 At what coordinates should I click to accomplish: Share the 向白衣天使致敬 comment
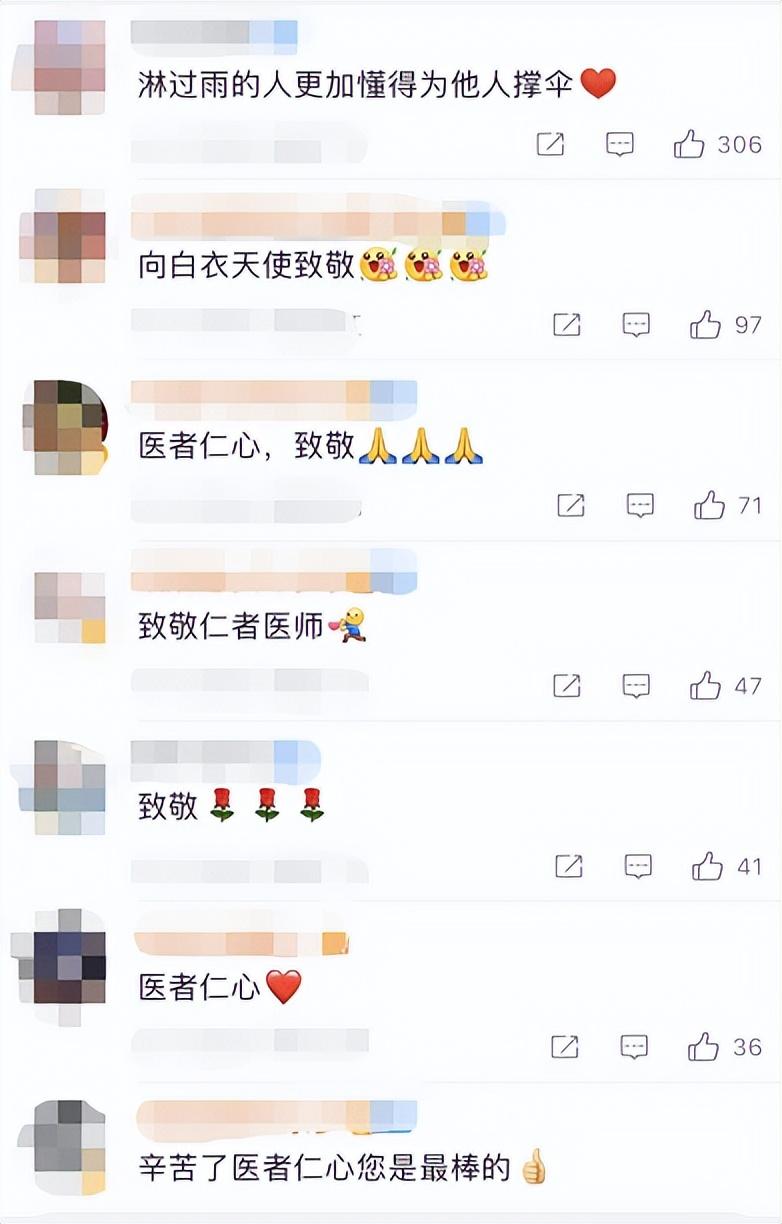(567, 325)
